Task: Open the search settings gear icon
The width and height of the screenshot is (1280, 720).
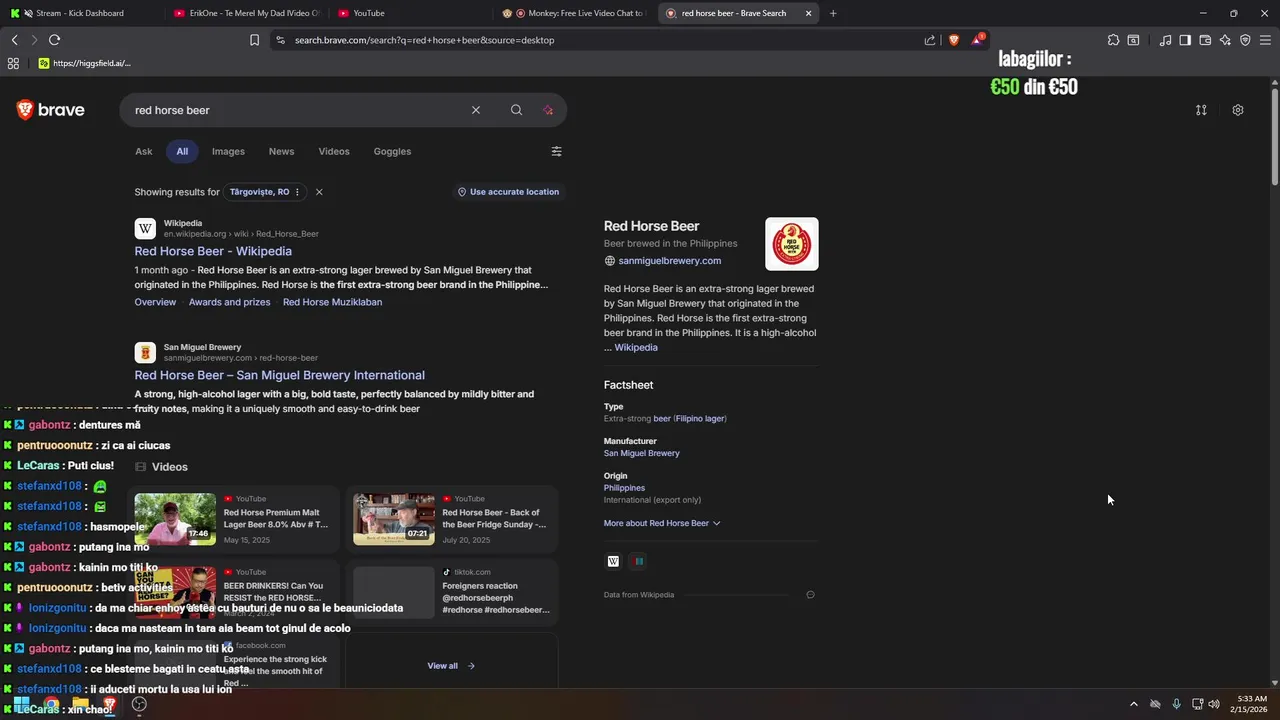Action: click(x=1238, y=110)
